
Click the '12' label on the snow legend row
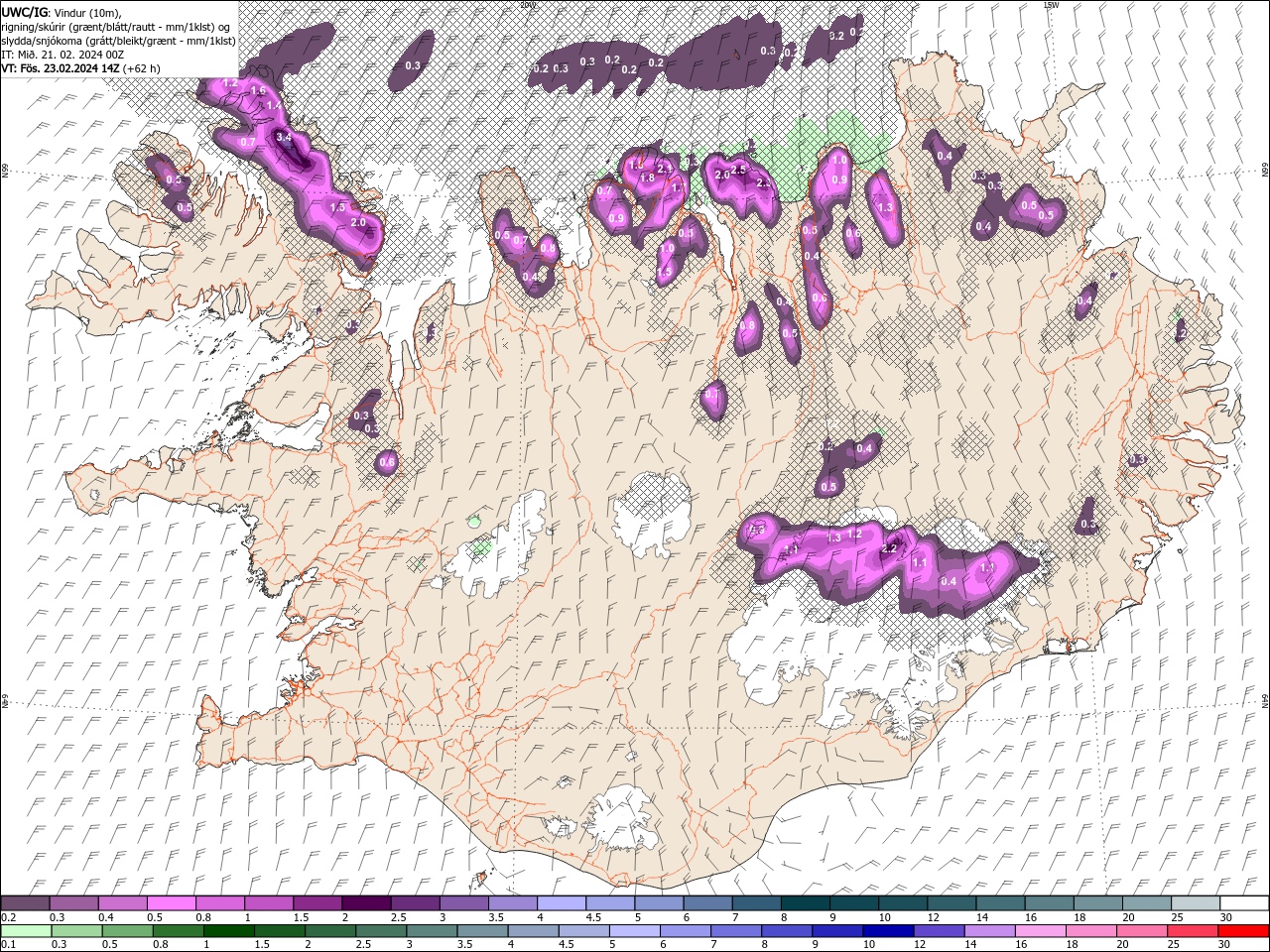[x=934, y=917]
